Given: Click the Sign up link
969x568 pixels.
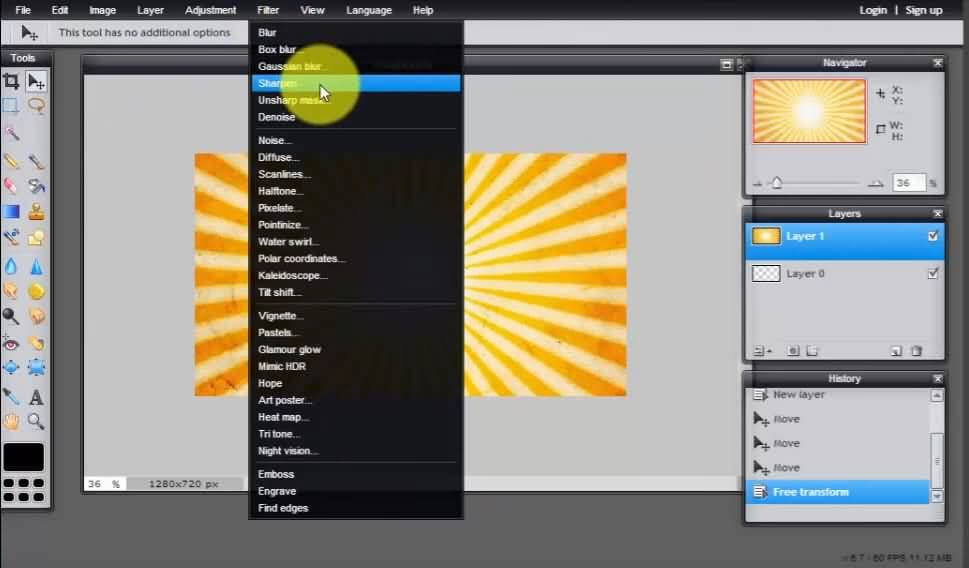Looking at the screenshot, I should pyautogui.click(x=923, y=10).
